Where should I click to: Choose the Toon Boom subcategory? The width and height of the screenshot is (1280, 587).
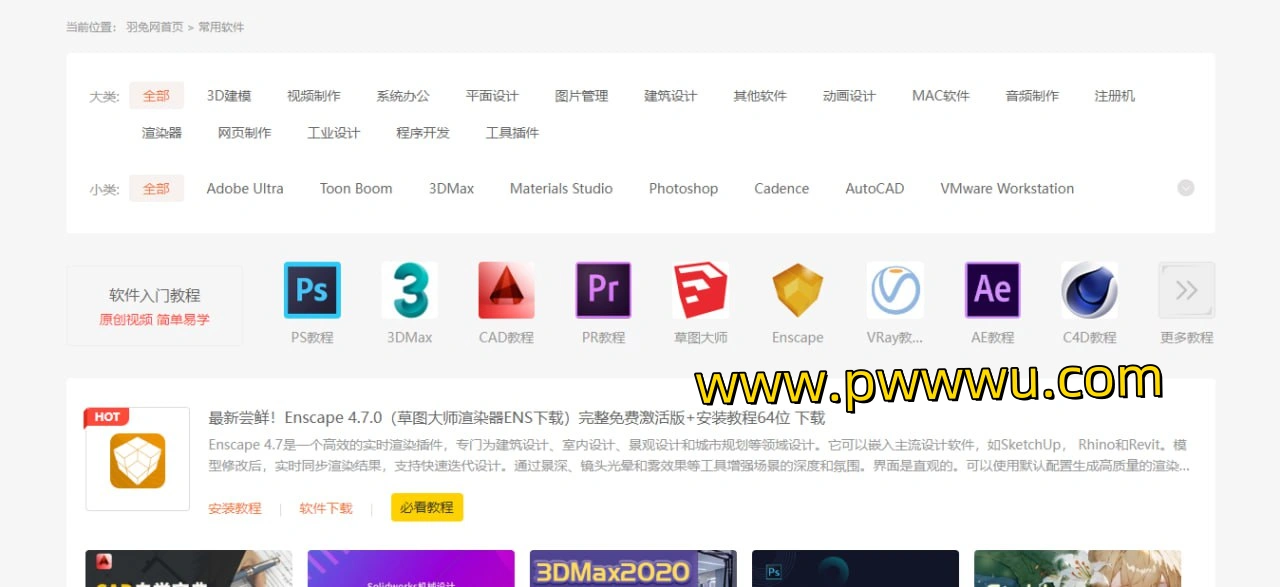click(x=356, y=188)
